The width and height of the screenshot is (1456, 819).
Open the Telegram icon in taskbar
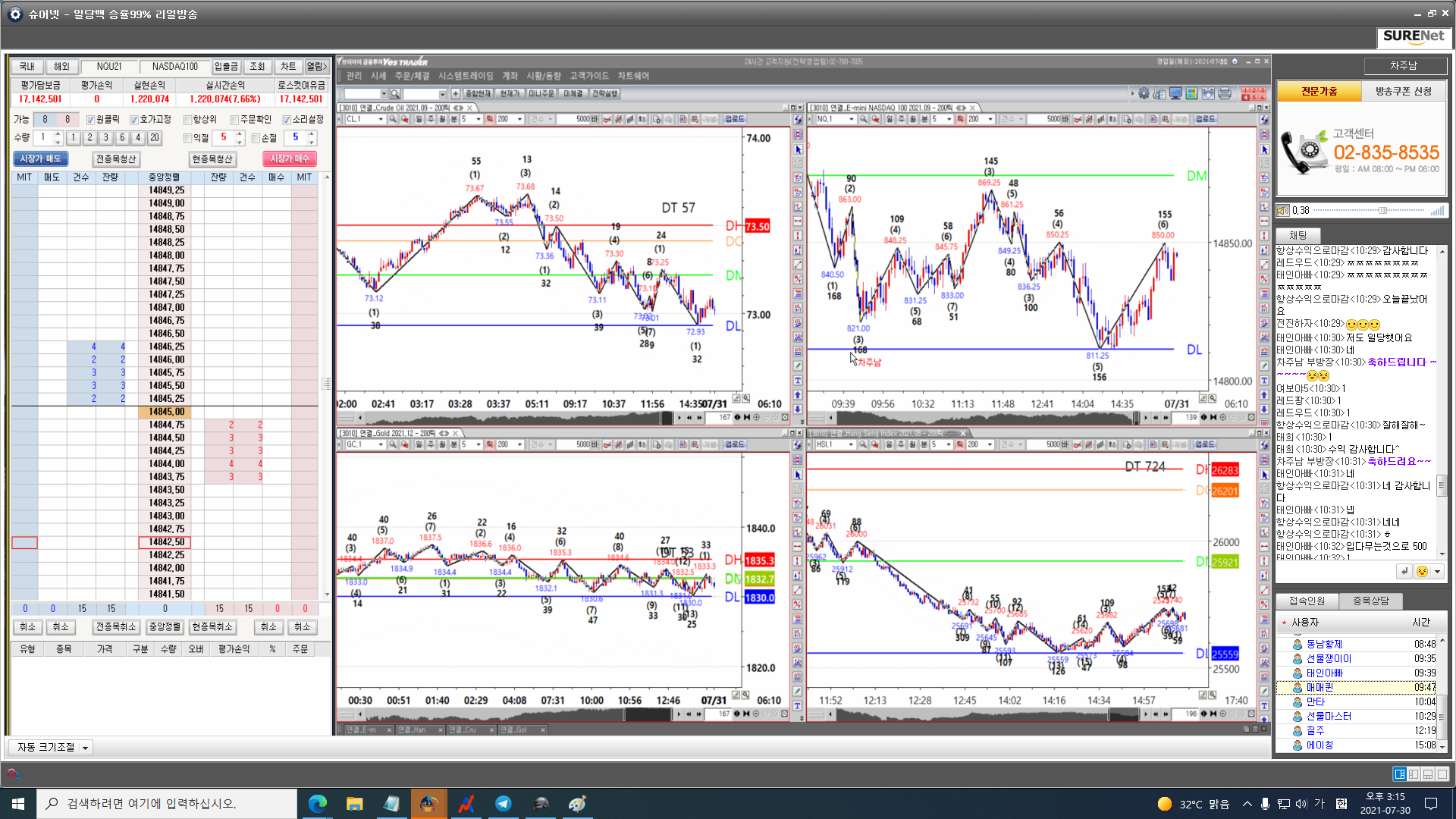pos(503,804)
